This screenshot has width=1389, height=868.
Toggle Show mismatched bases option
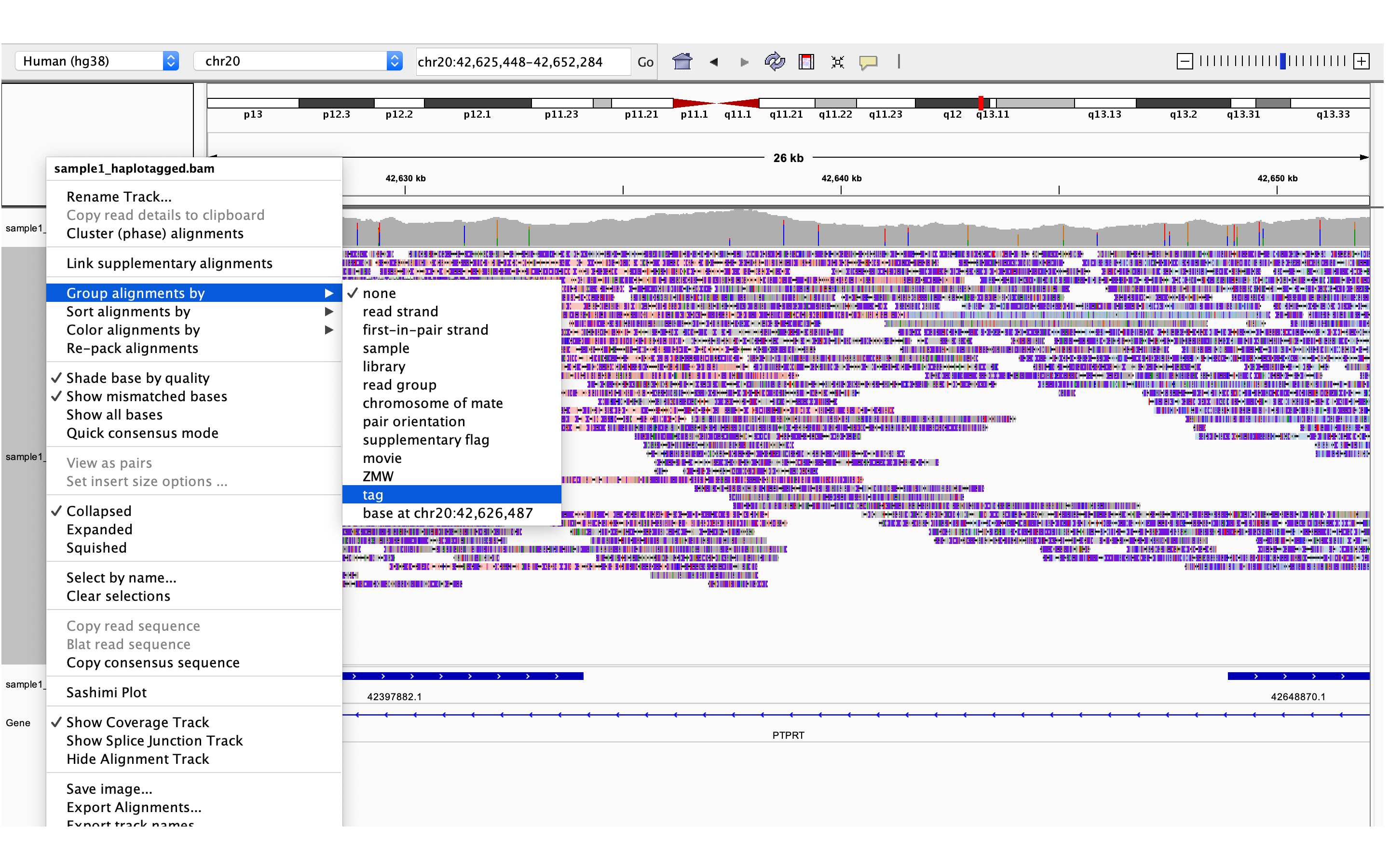click(146, 396)
